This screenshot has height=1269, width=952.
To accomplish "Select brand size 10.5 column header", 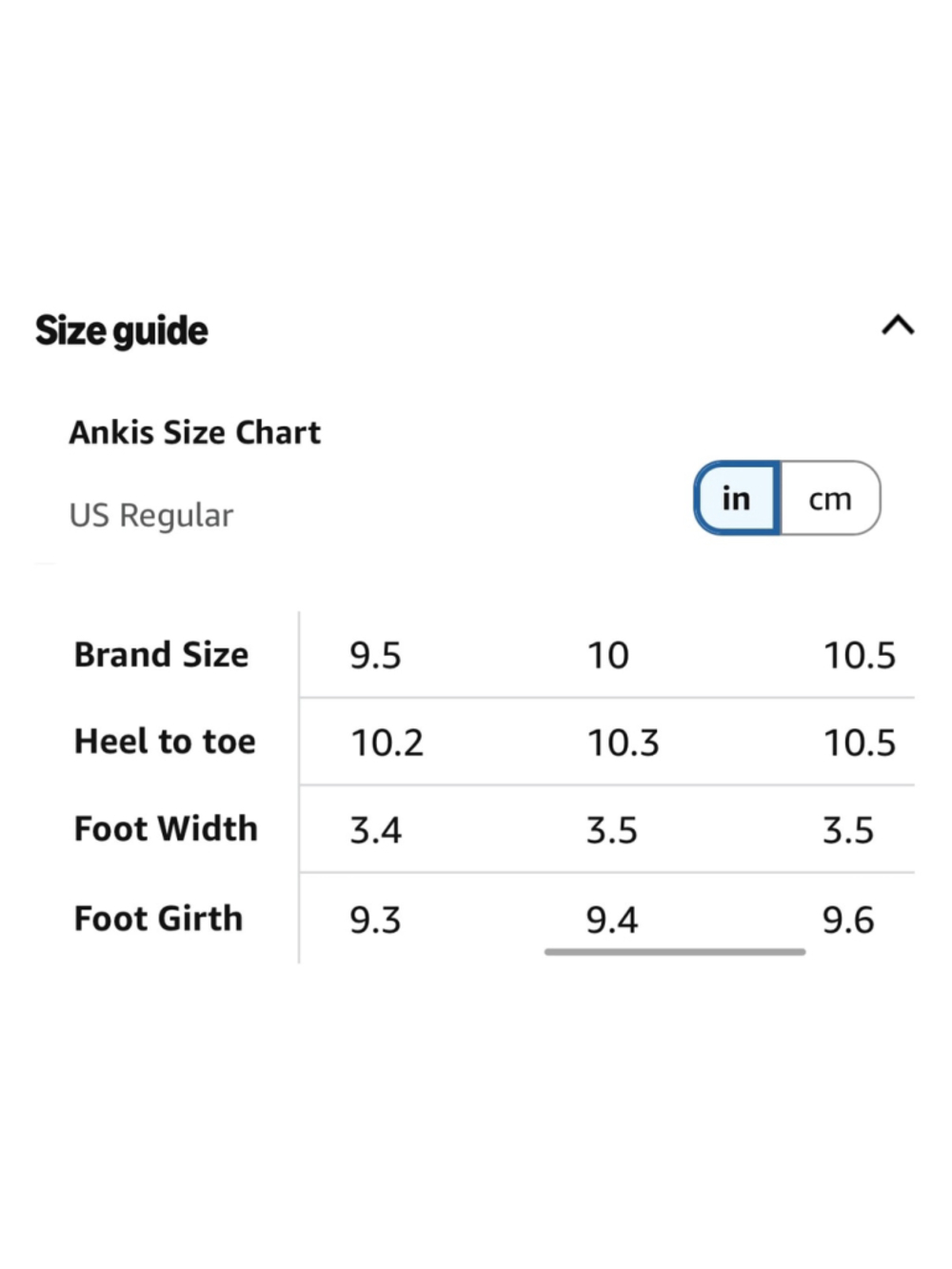I will (859, 655).
